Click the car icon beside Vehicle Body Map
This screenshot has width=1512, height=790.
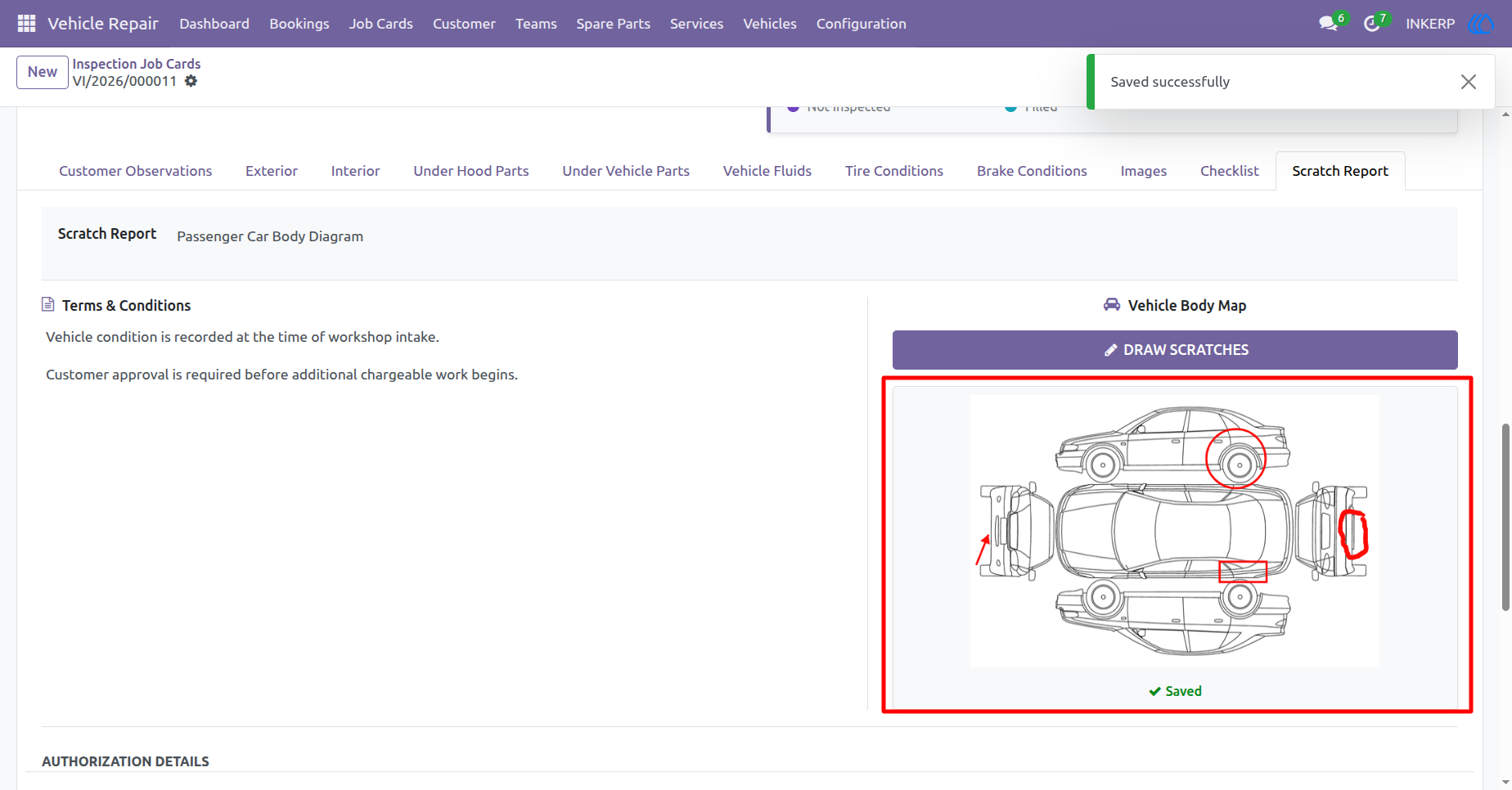(x=1111, y=305)
